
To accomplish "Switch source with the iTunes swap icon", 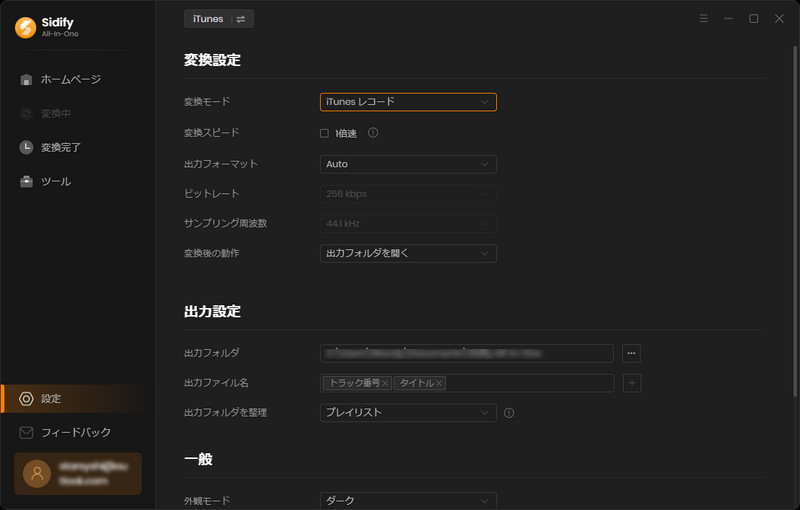I will tap(241, 19).
